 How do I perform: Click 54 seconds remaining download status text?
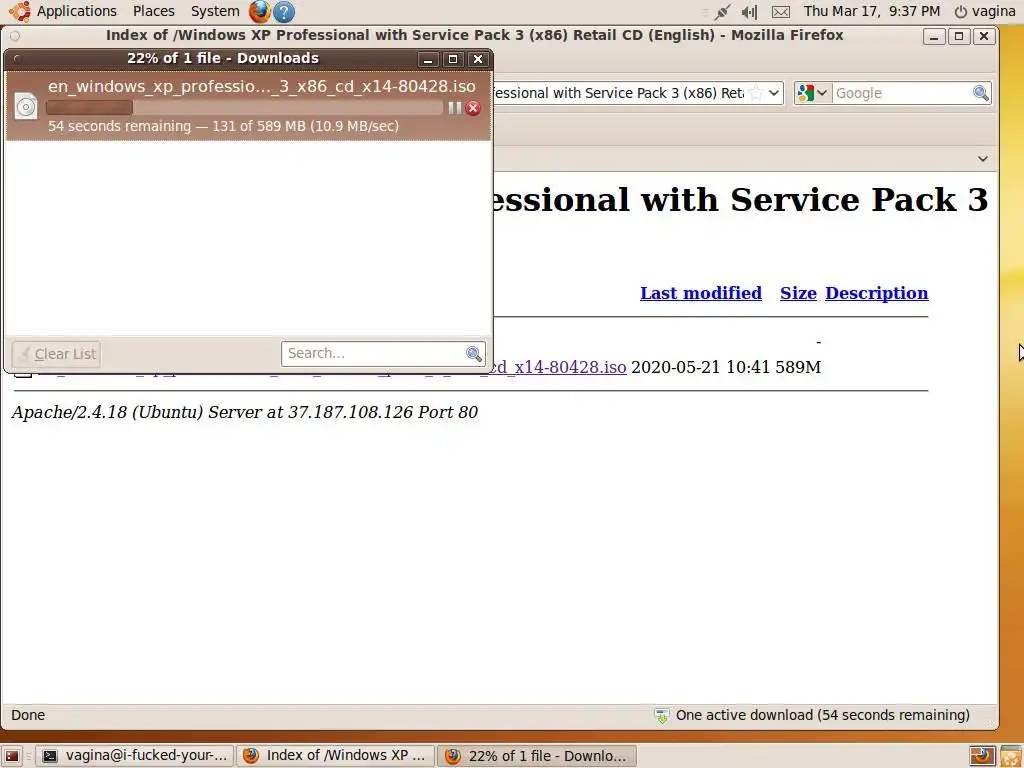[223, 126]
